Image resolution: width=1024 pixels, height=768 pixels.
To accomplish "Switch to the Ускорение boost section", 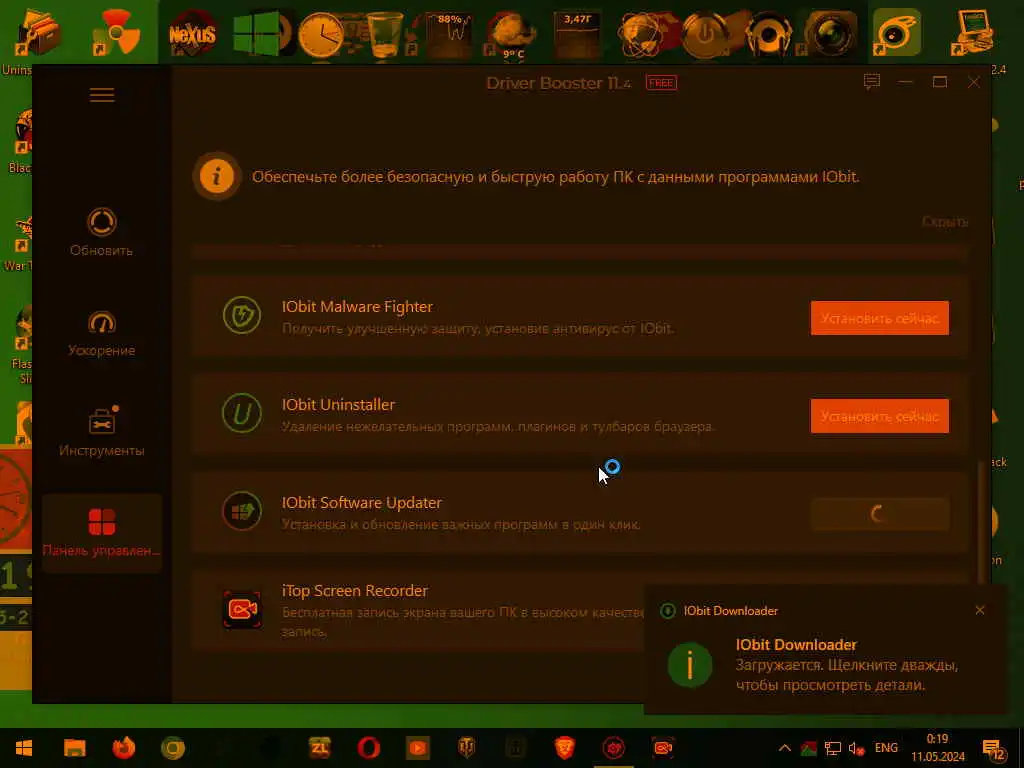I will click(101, 334).
